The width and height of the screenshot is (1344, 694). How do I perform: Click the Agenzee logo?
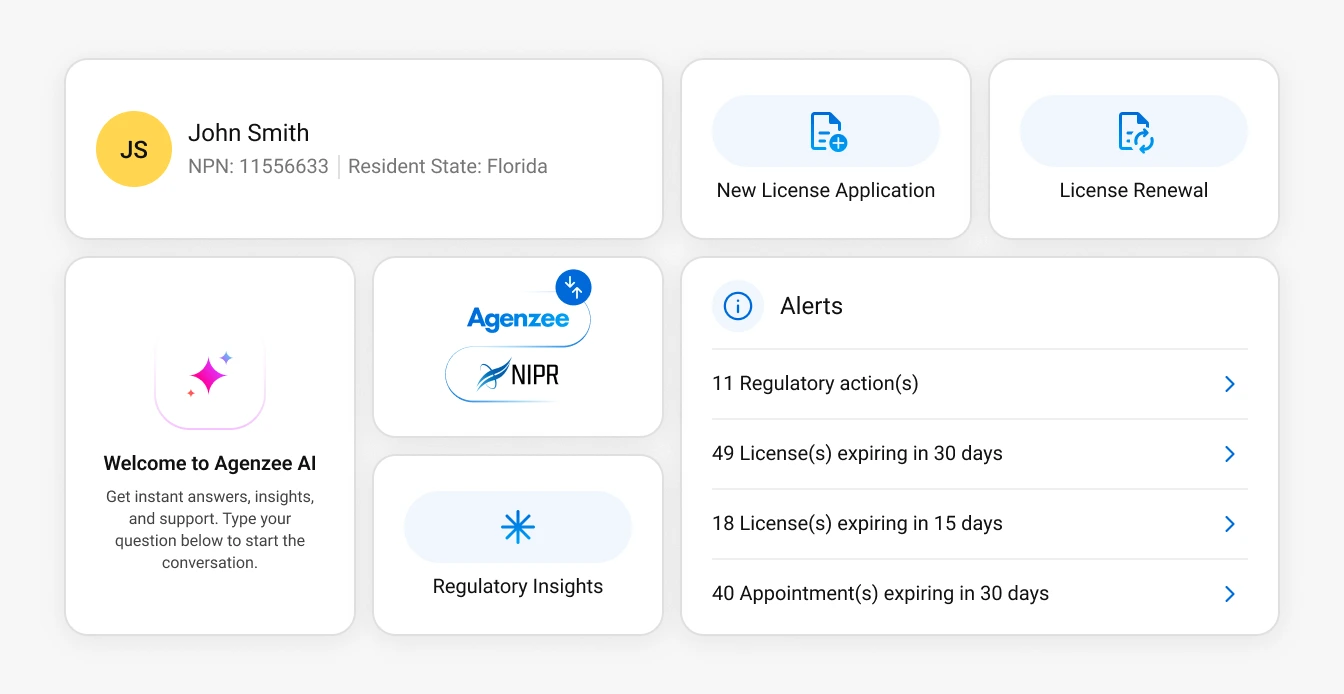click(518, 319)
